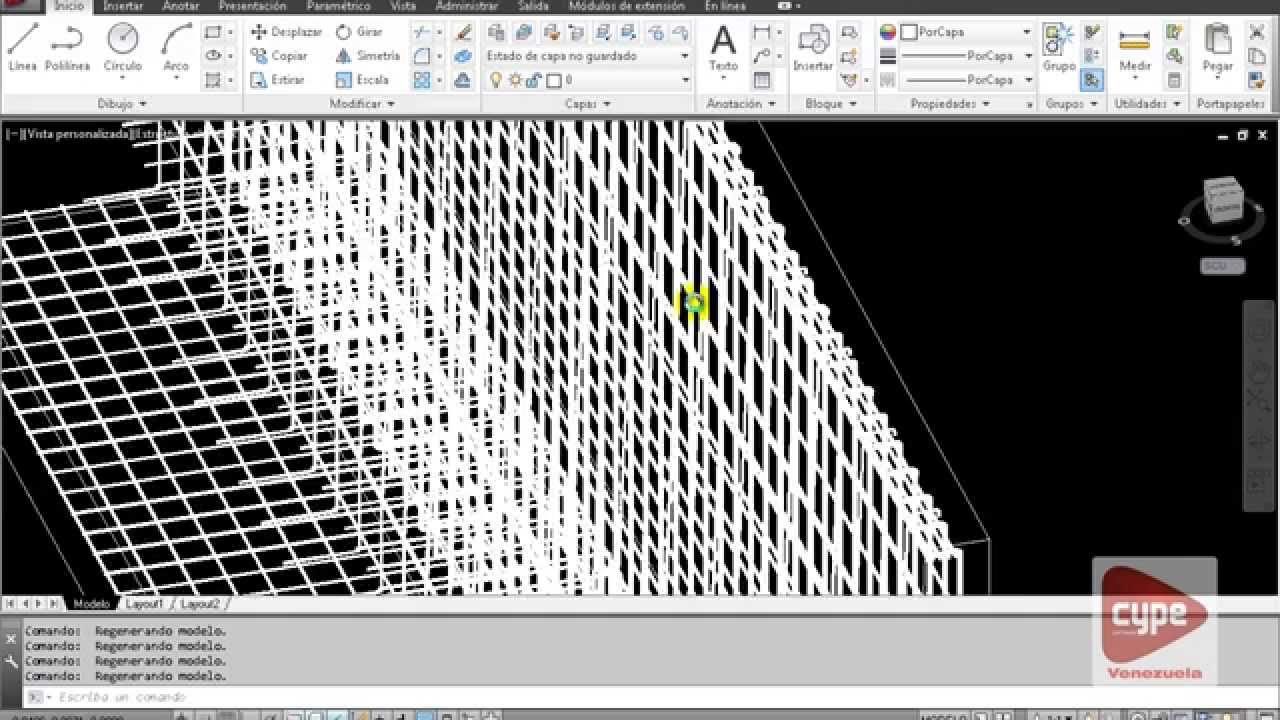
Task: Click the ViewCube navigation cube
Action: pyautogui.click(x=1222, y=201)
